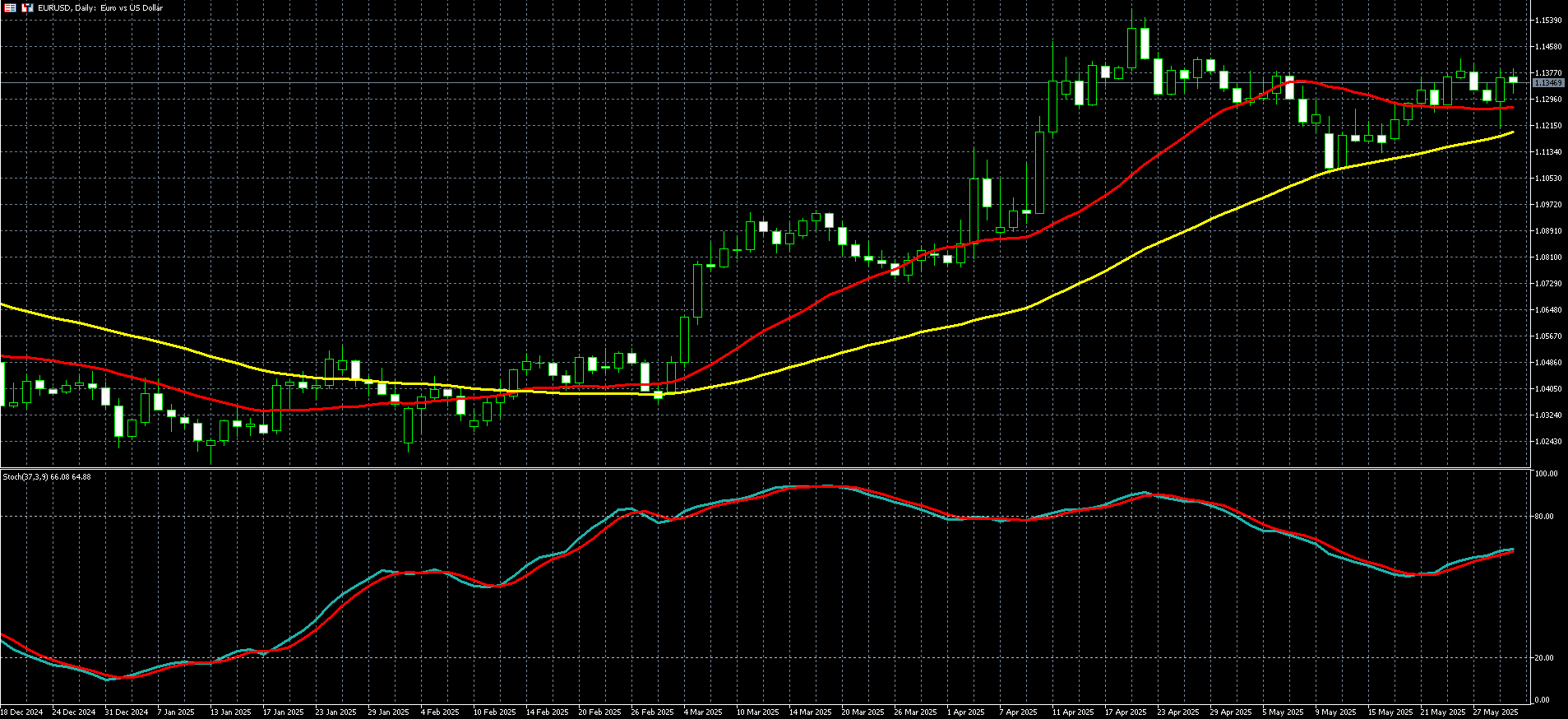Click the 10 Feb 2025 date label
Viewport: 1568px width, 719px height.
(x=495, y=712)
